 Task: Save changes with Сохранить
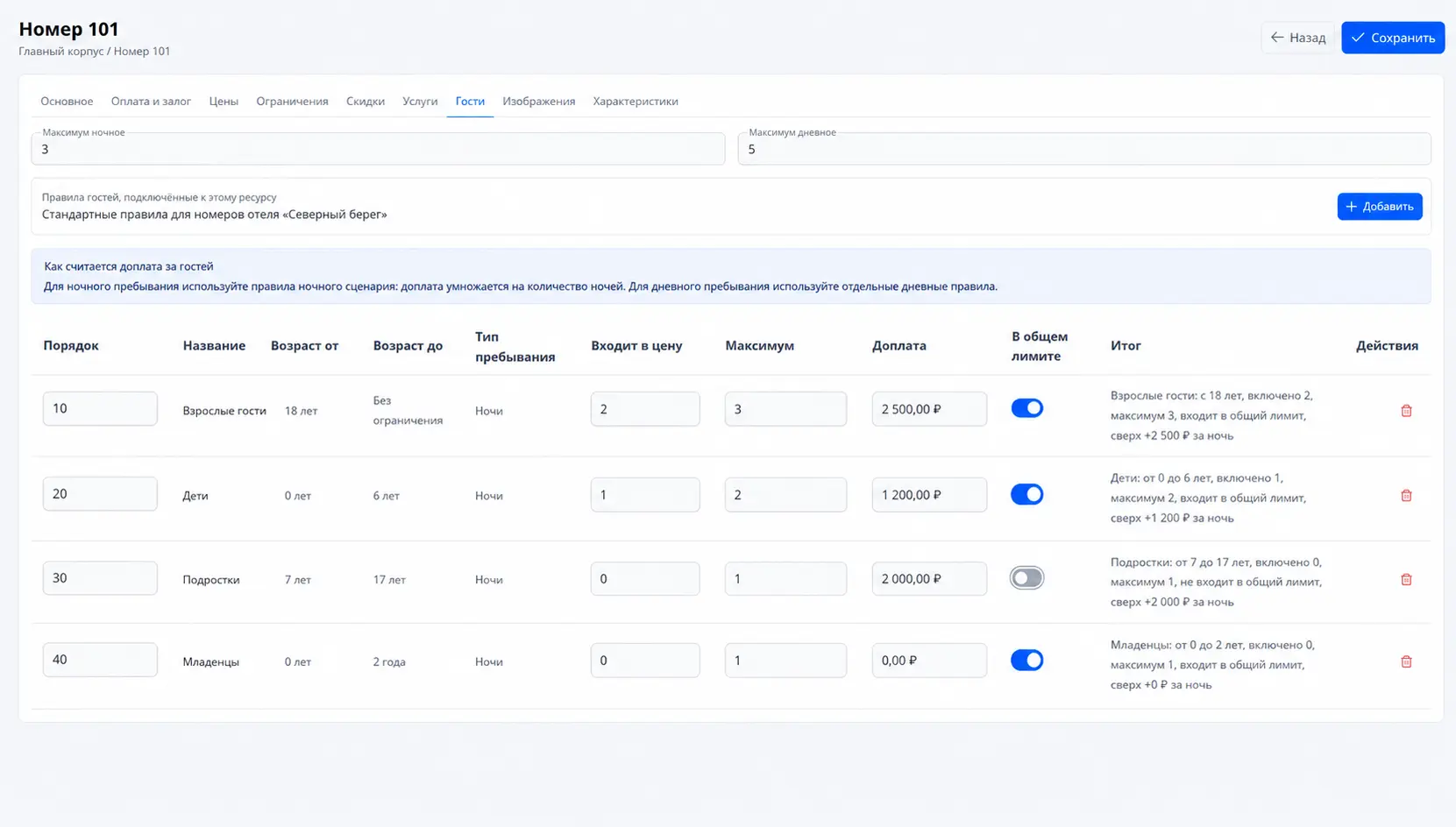(1393, 38)
